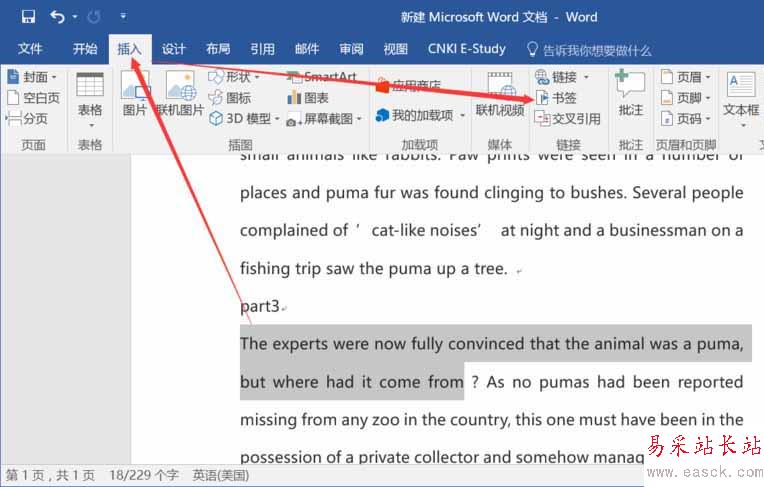Insert a text box with 文本框

click(x=741, y=100)
